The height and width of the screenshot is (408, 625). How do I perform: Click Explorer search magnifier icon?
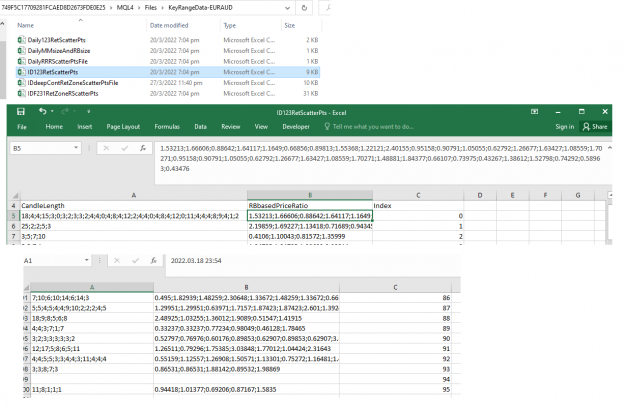327,8
